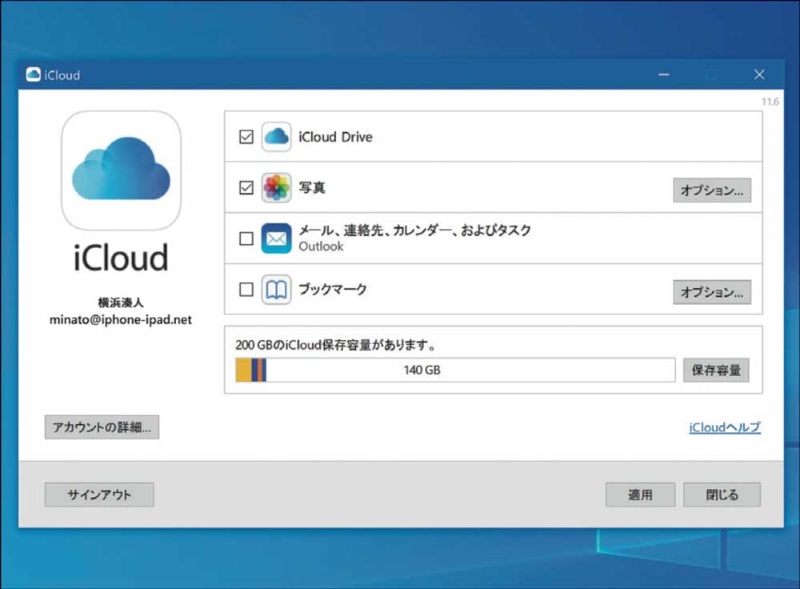800x589 pixels.
Task: Enable the mail, contacts, calendar checkbox
Action: 246,239
